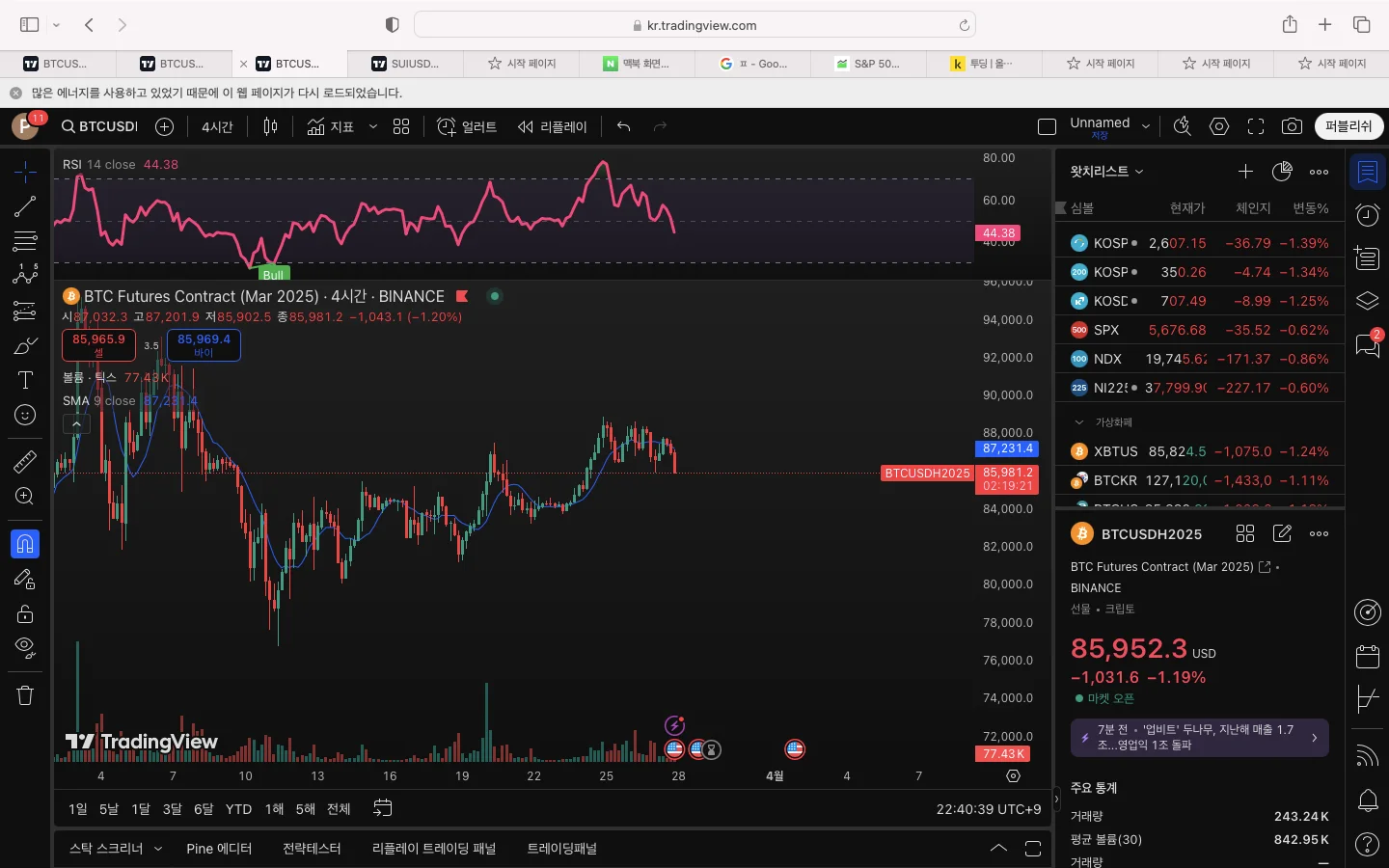Open the 전략테스터 tab
Screen dimensions: 1389x868
[312, 849]
